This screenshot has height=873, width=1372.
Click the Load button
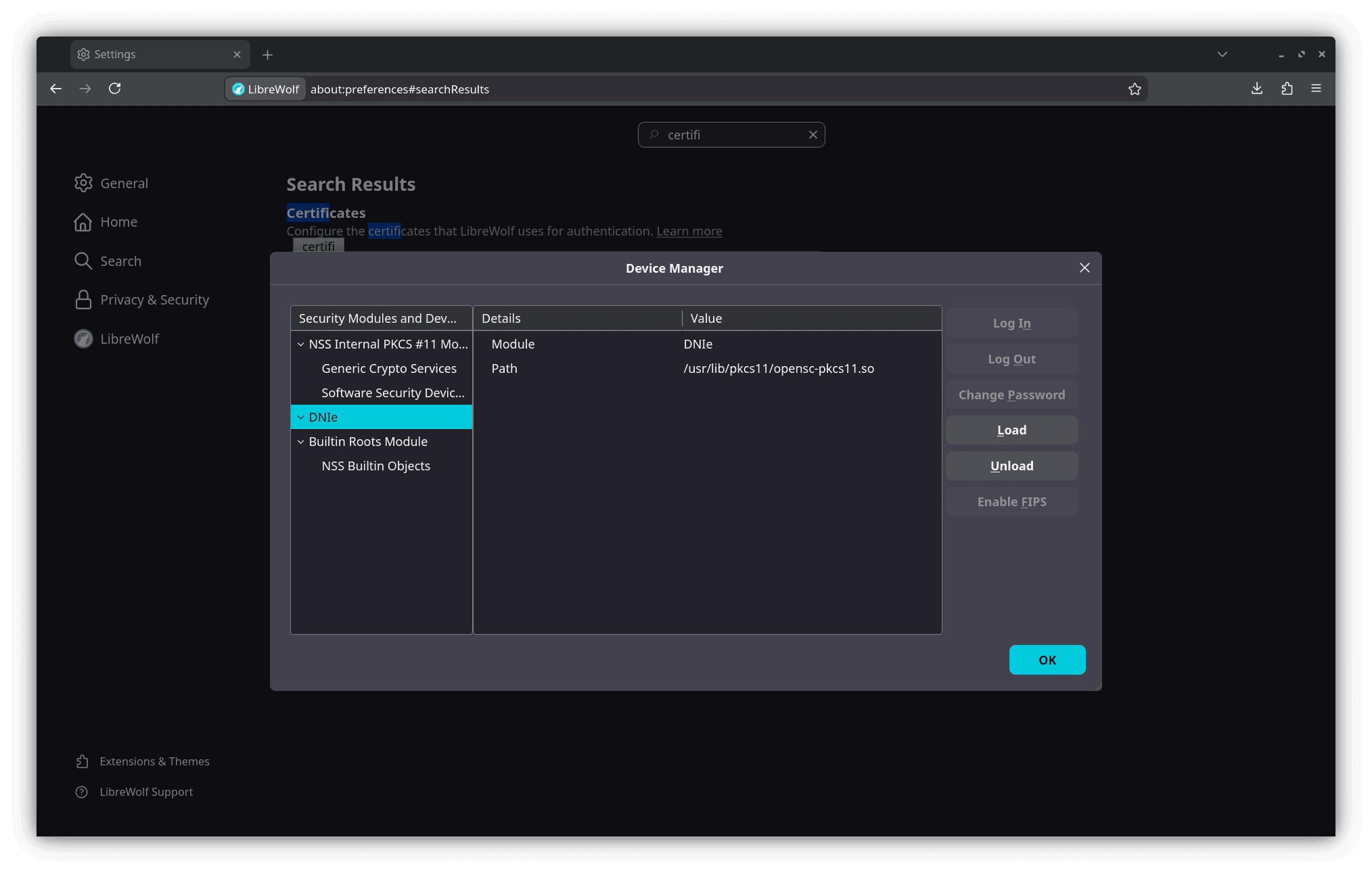(1011, 430)
